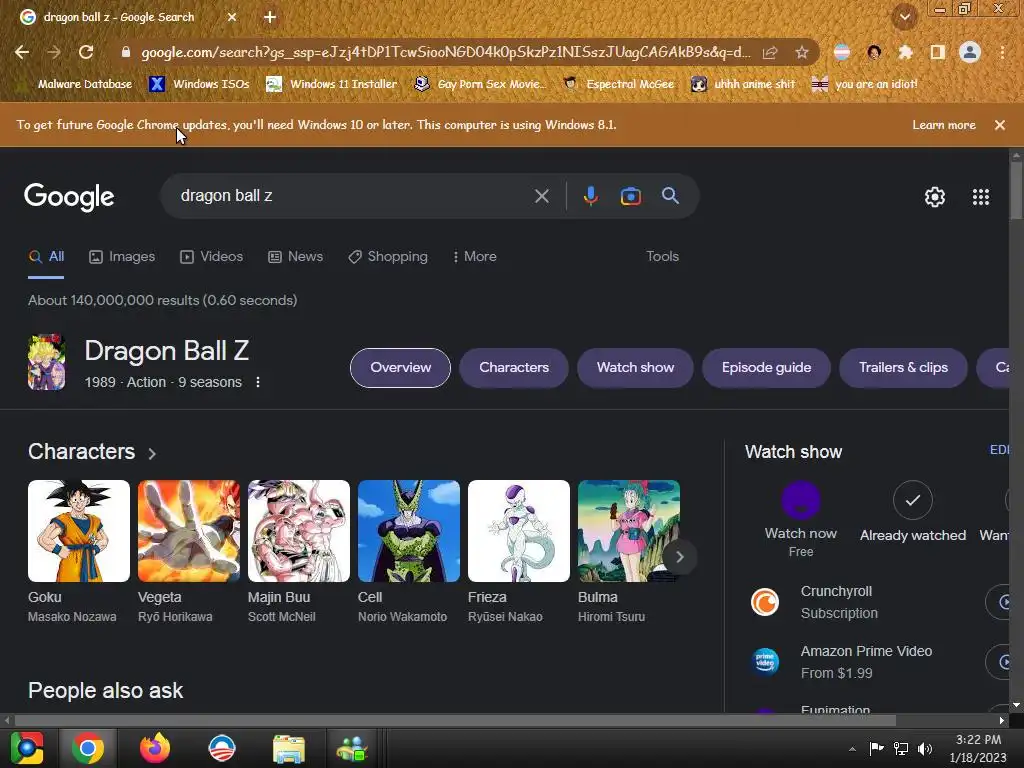Open the Espectral McGee bookmark
Screen dimensions: 1024x768
pyautogui.click(x=619, y=84)
